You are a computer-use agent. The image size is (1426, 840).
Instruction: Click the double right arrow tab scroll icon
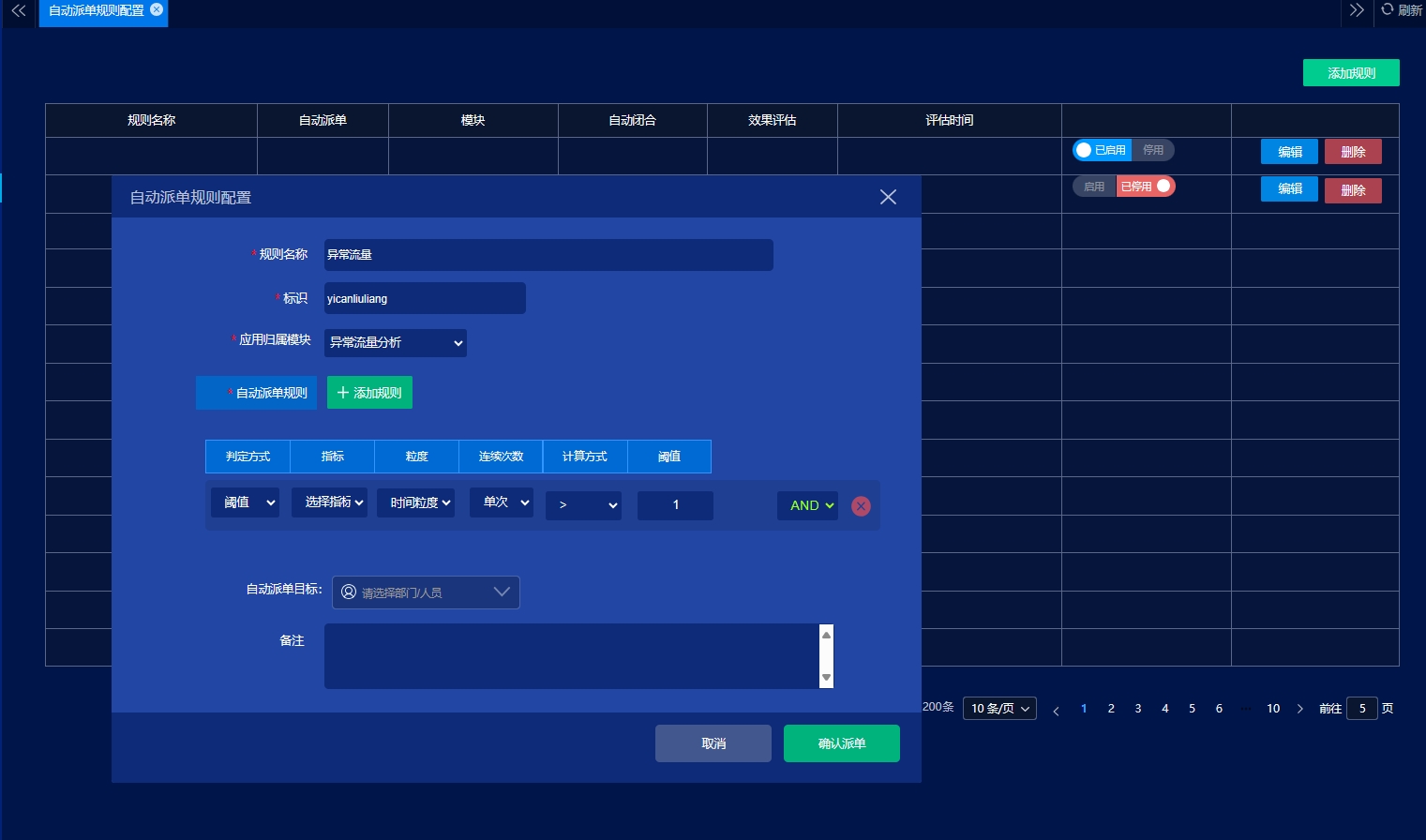(1357, 10)
